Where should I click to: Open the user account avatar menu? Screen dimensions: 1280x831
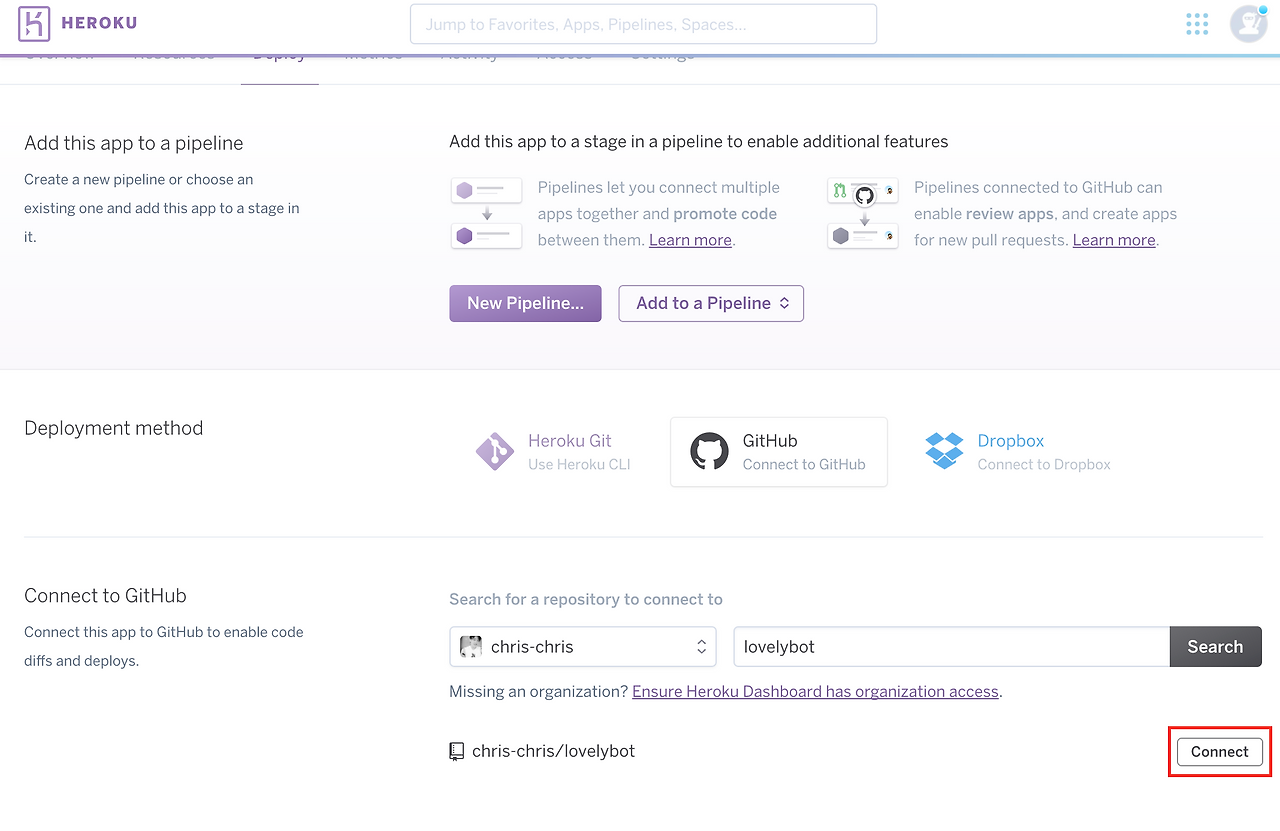1248,24
